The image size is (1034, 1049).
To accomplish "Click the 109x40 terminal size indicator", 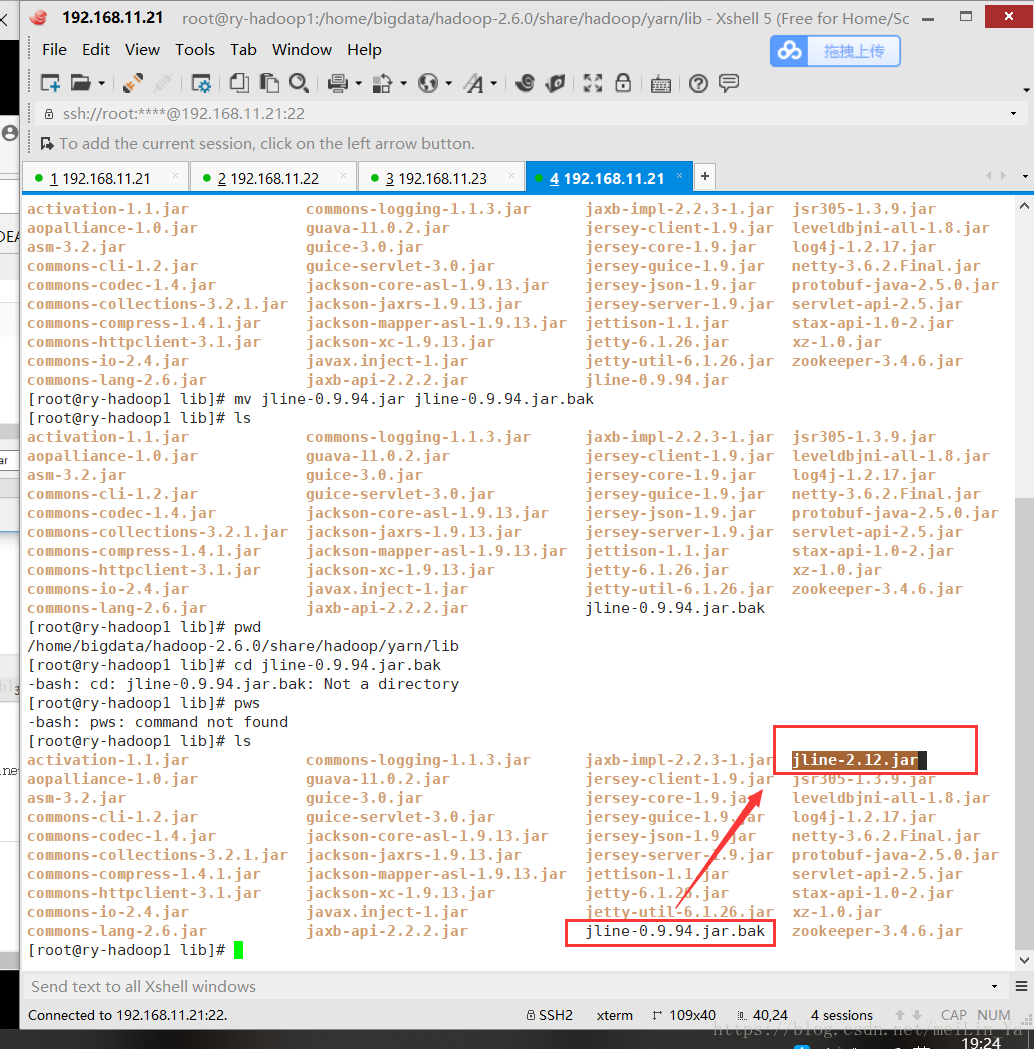I will click(x=684, y=1015).
